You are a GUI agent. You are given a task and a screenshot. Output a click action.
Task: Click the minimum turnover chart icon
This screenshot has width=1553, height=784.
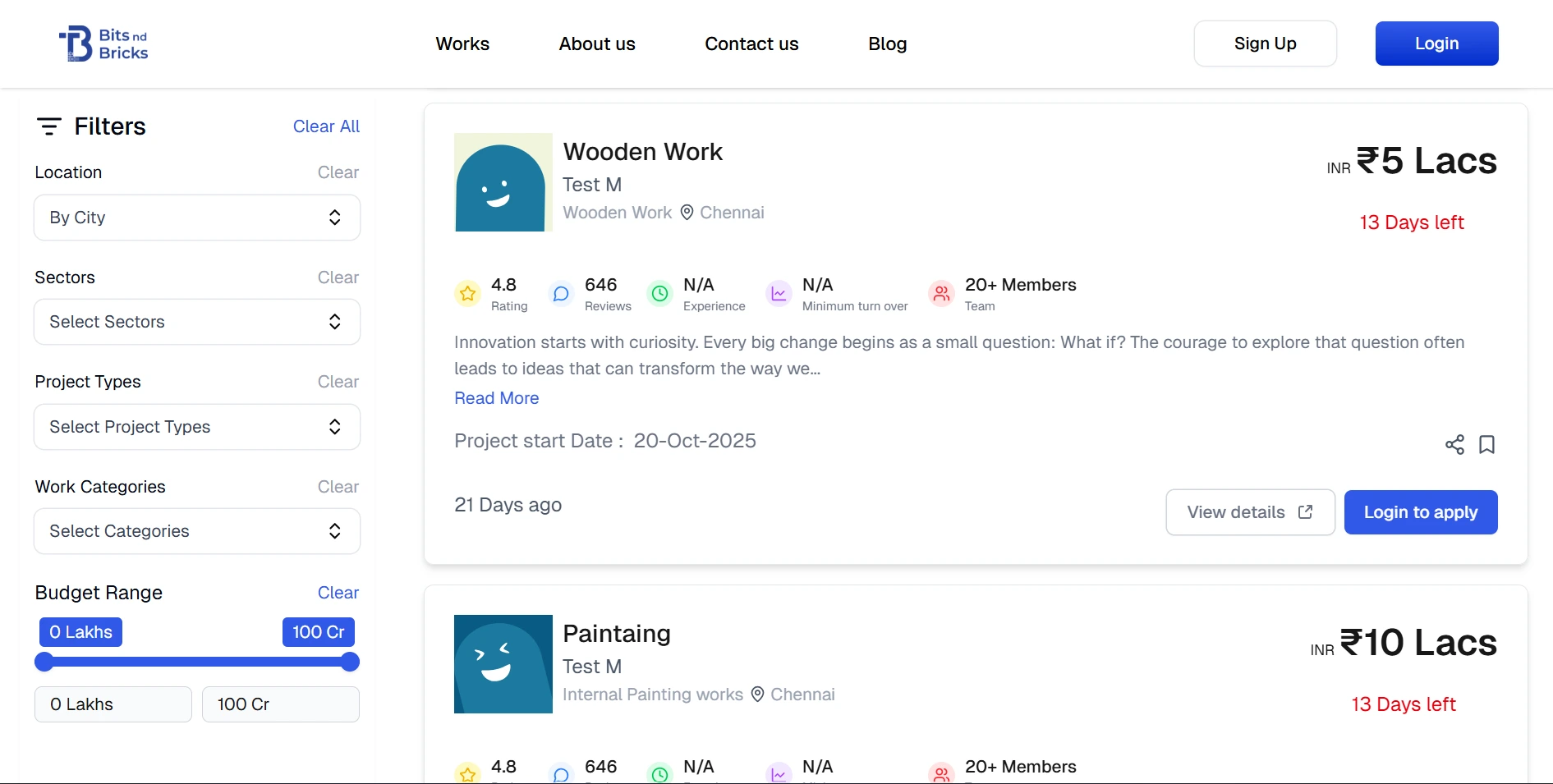point(779,293)
